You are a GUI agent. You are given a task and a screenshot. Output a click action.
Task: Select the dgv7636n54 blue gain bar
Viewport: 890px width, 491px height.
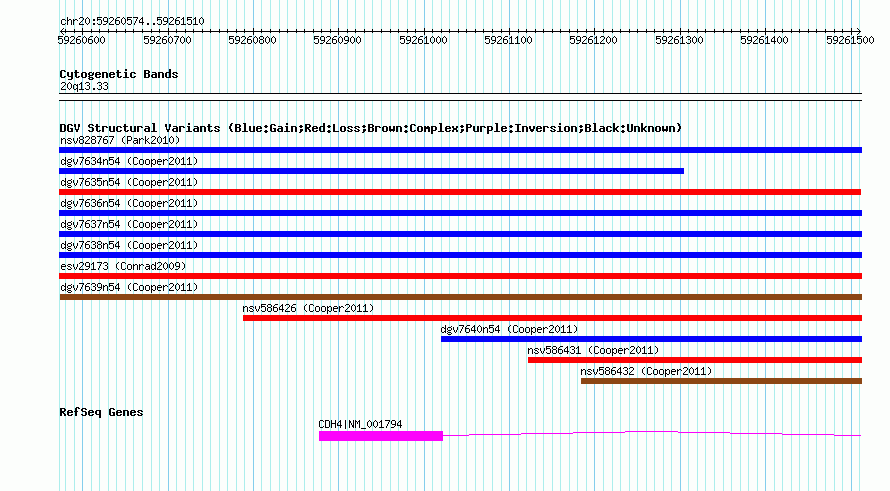[x=460, y=213]
